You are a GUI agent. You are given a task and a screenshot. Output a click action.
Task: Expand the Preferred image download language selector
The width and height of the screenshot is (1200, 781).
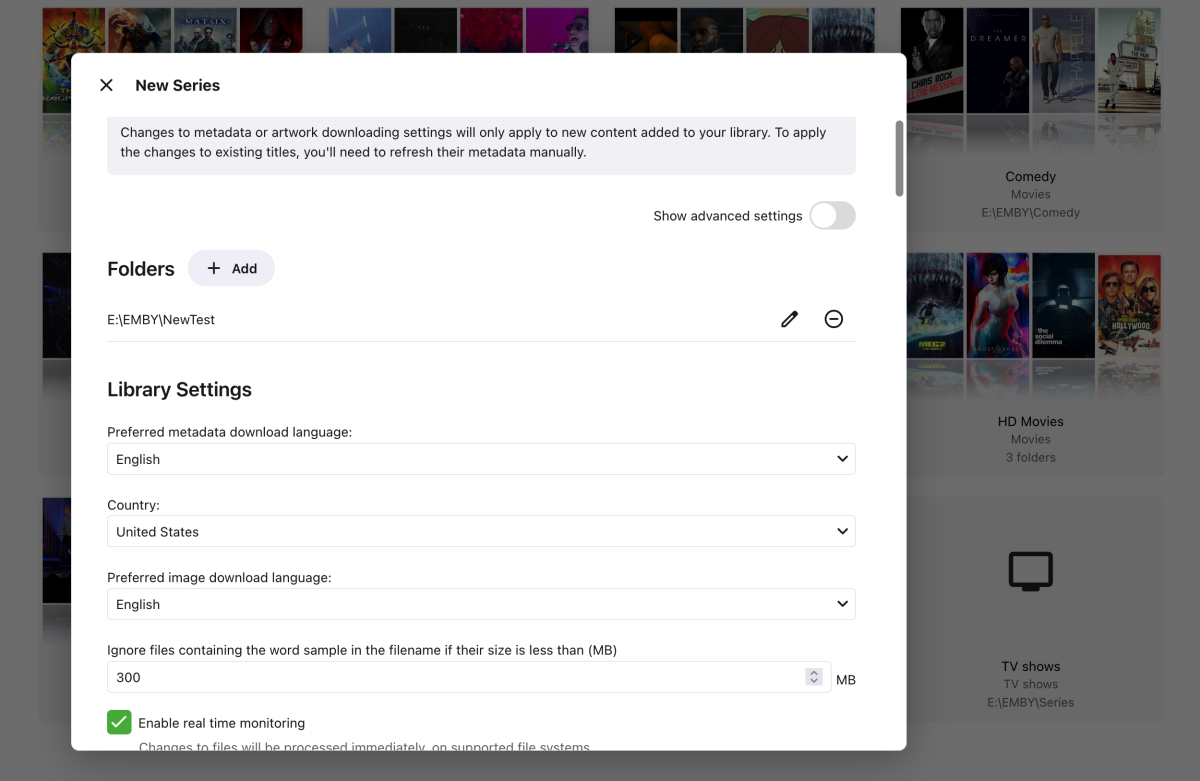click(480, 604)
